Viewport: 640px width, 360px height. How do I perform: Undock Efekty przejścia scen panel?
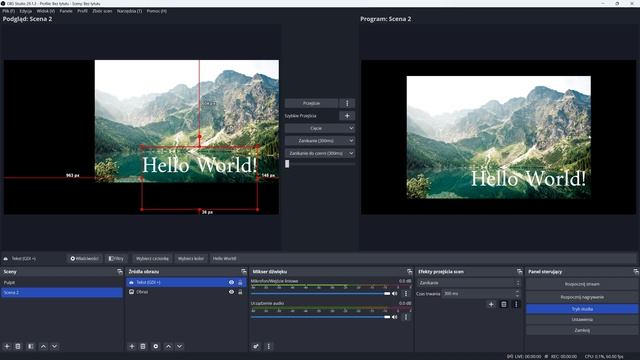[x=519, y=271]
